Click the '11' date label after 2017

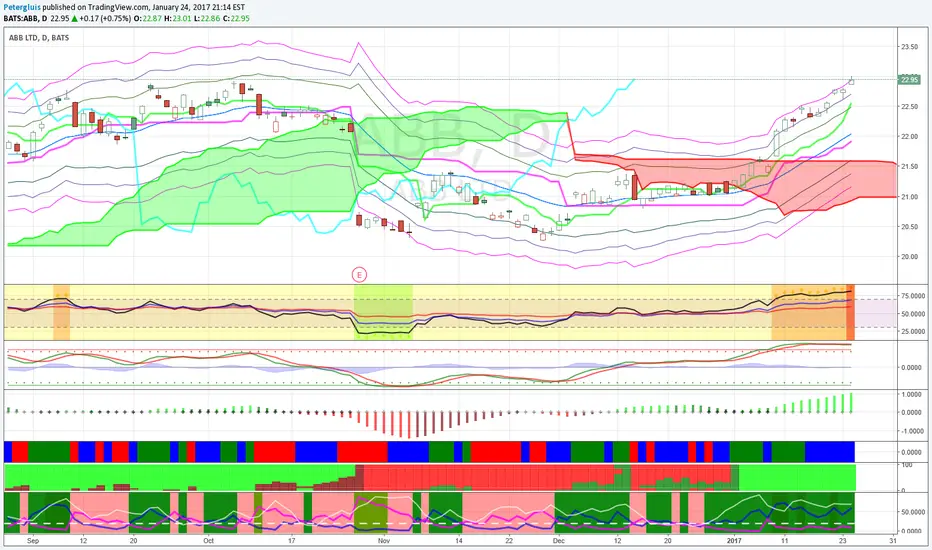click(785, 541)
